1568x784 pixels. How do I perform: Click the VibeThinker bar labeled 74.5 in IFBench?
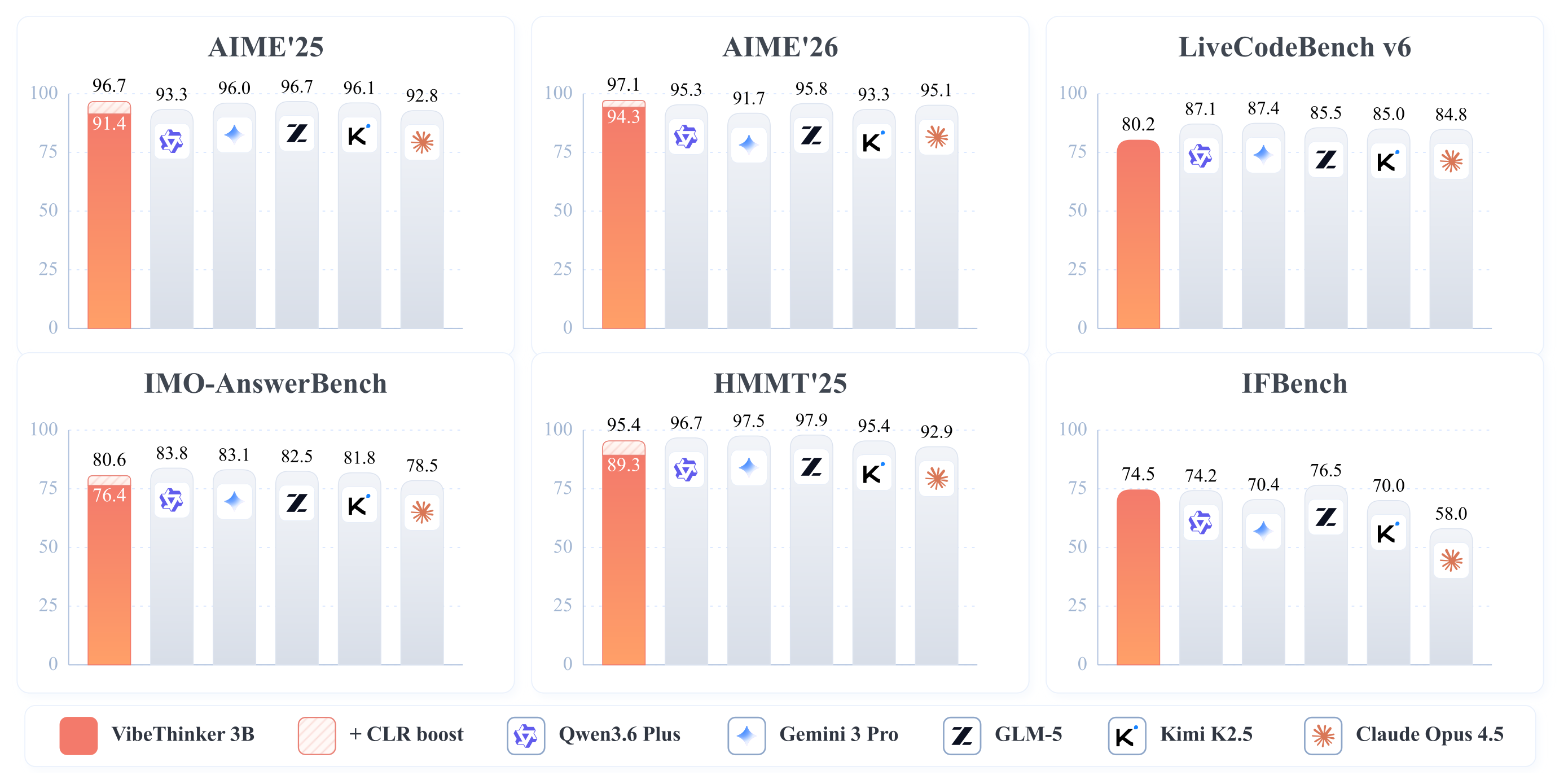point(1138,577)
